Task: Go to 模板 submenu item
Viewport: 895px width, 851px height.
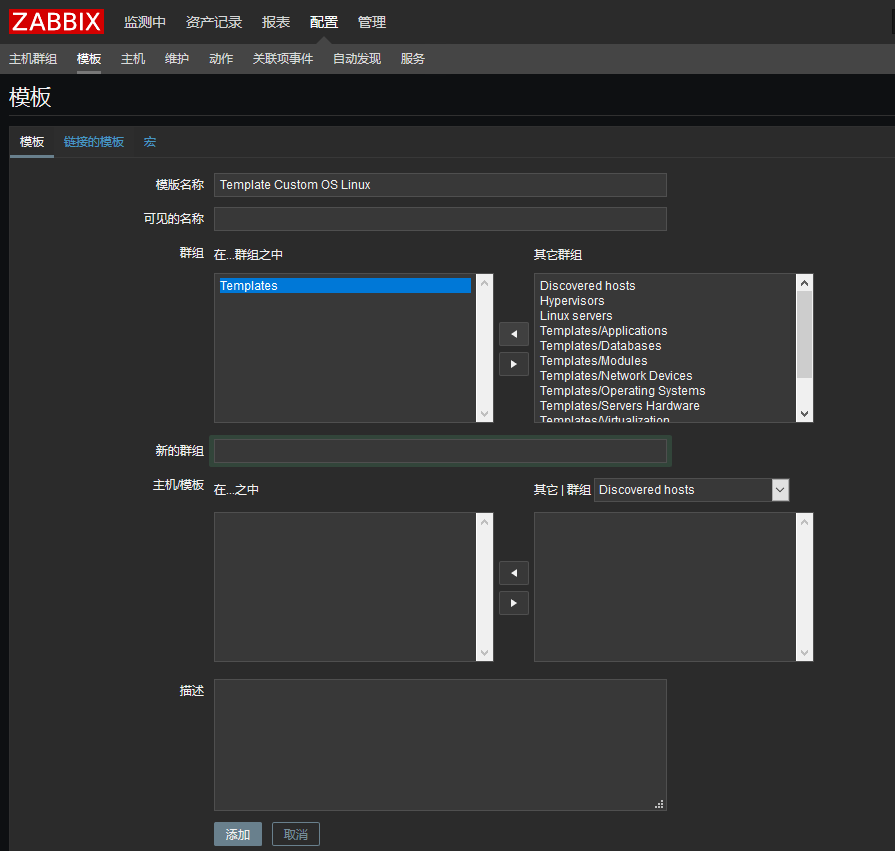Action: click(x=89, y=59)
